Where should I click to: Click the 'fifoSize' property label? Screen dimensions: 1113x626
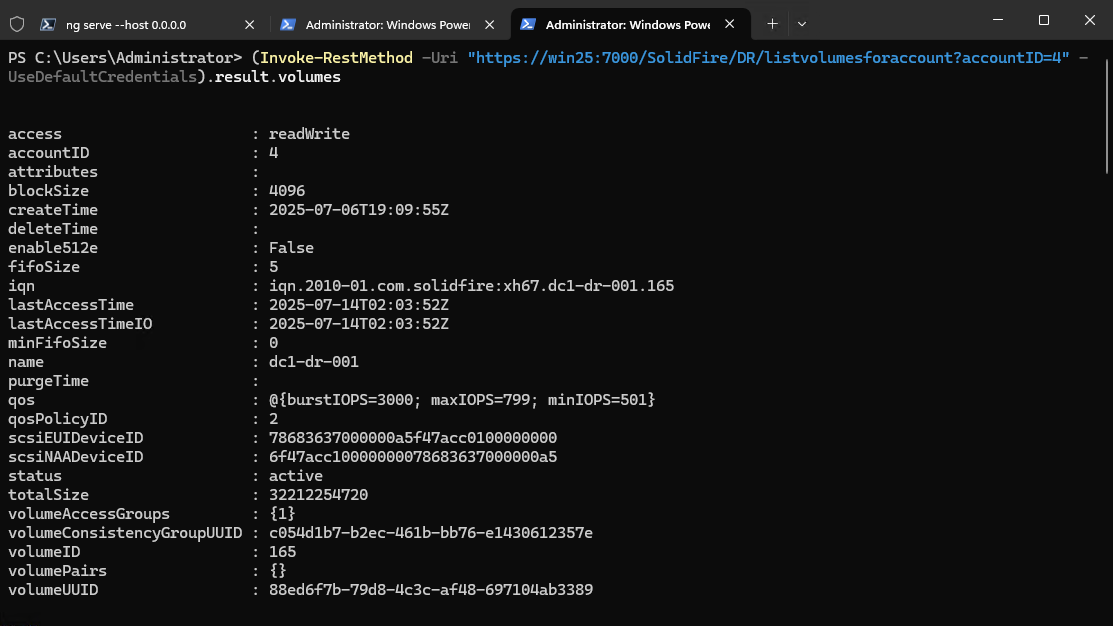click(44, 267)
